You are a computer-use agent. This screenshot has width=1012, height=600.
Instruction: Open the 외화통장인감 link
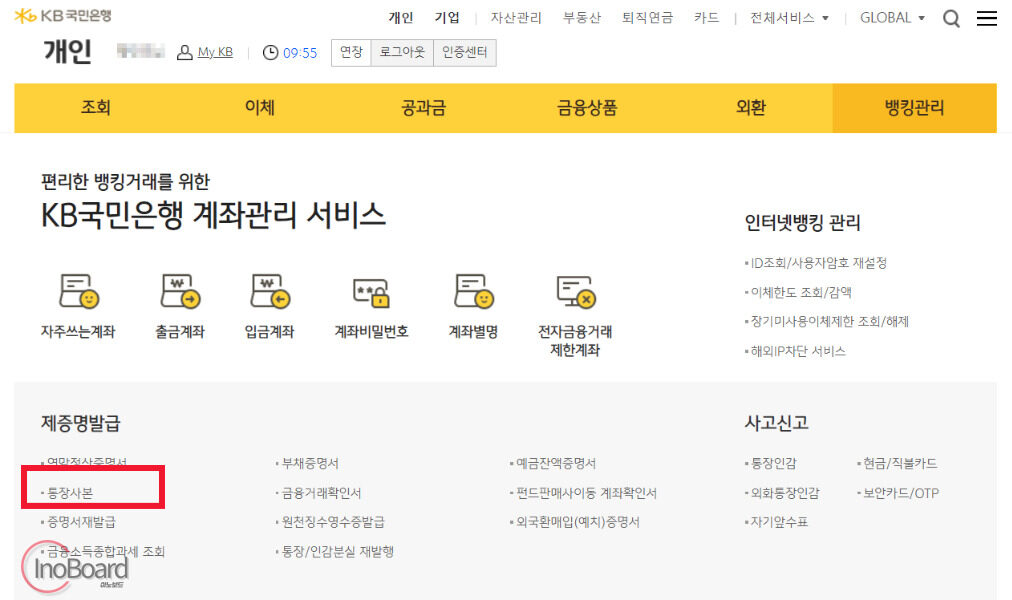(784, 493)
